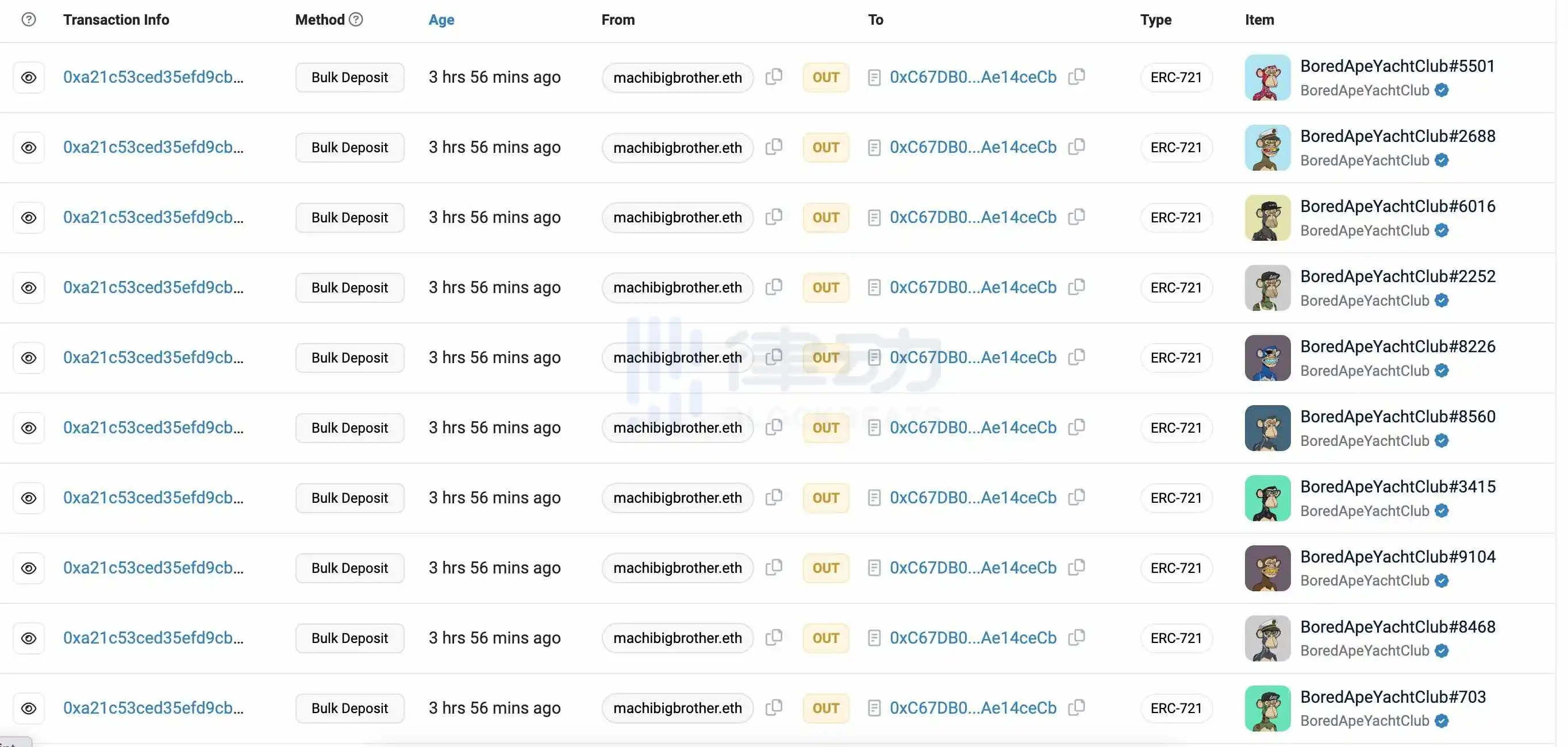Open 0xC67DB0...Ae14ceCb address in the #8560 row
The image size is (1568, 747).
973,428
